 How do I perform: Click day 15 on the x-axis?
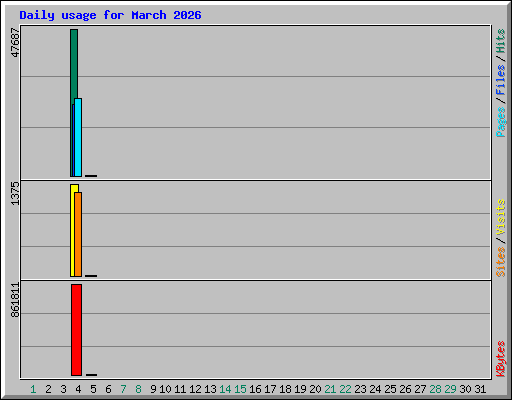240,389
